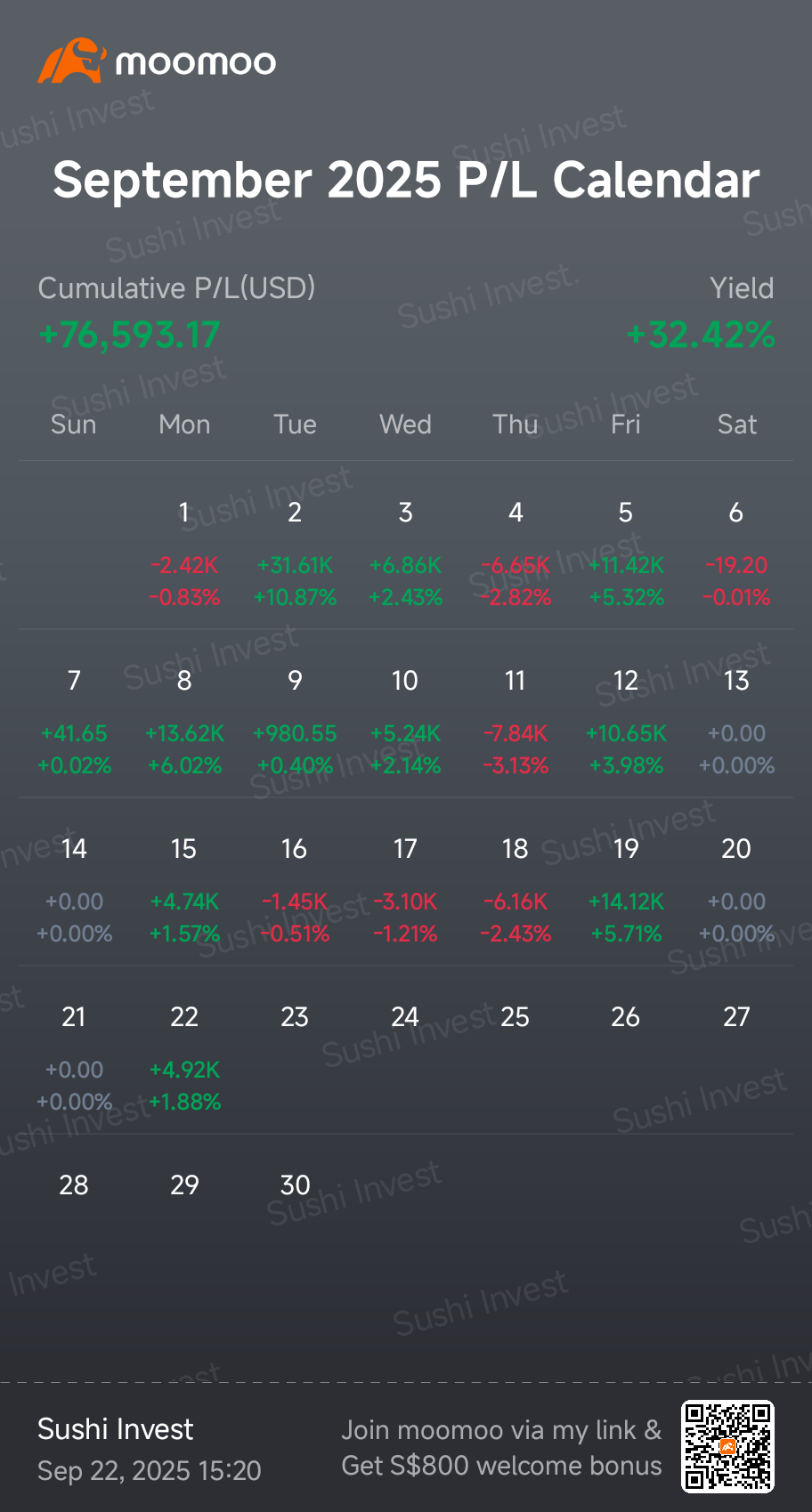
Task: Click the moomoo wordmark text
Action: point(196,62)
